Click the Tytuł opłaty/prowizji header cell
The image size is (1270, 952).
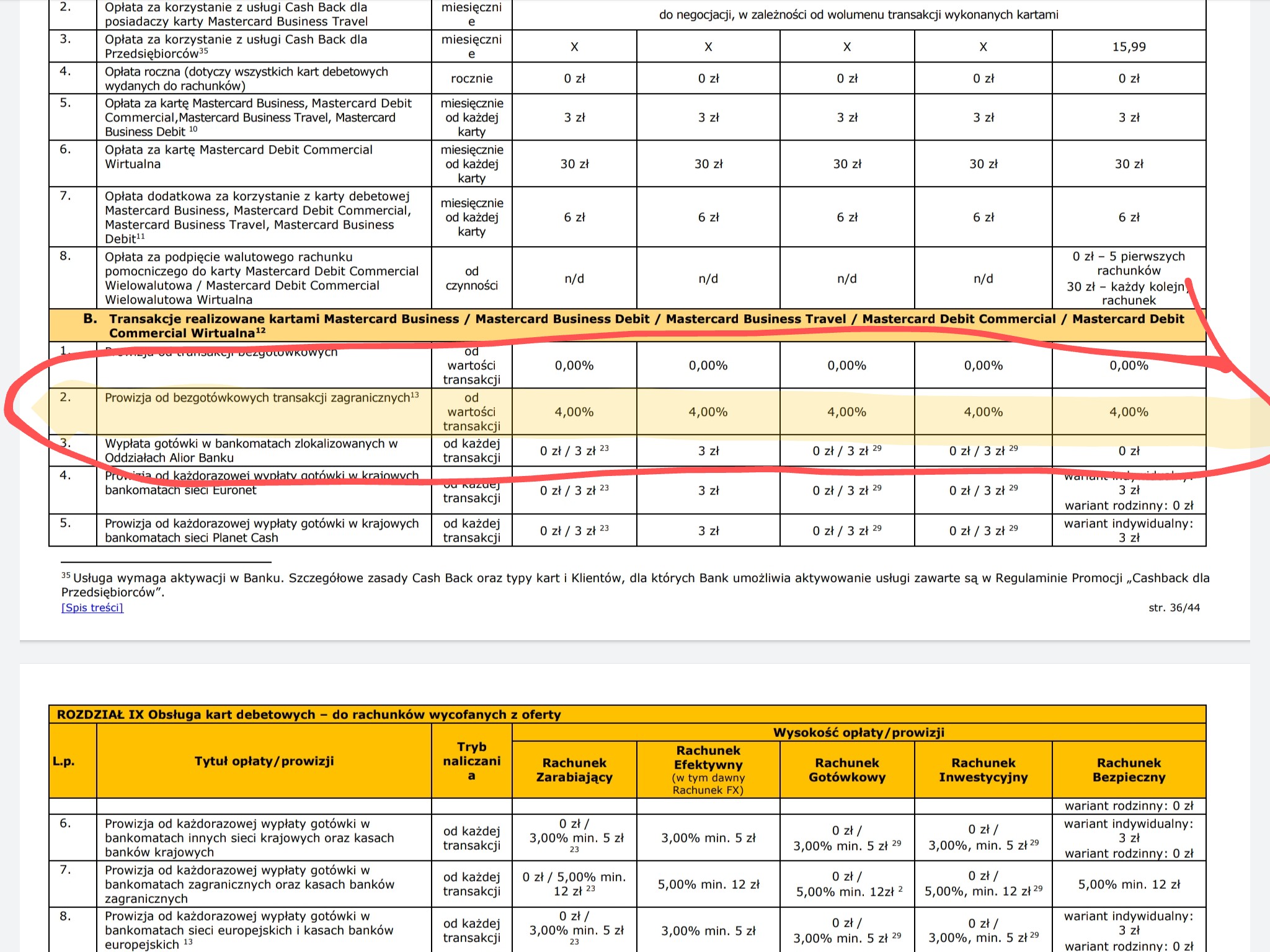coord(264,760)
